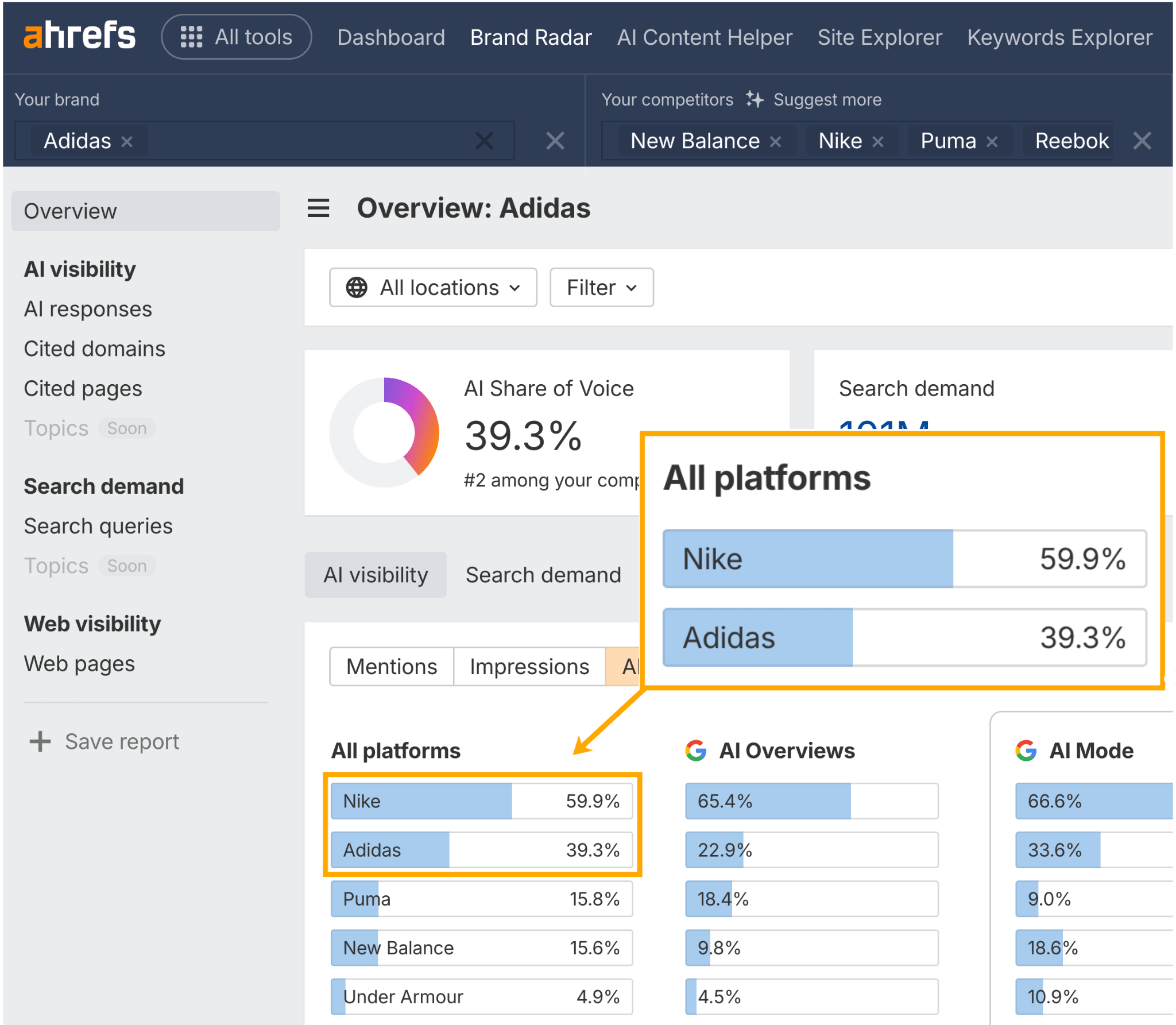The image size is (1176, 1025).
Task: Open AI responses report
Action: click(88, 309)
